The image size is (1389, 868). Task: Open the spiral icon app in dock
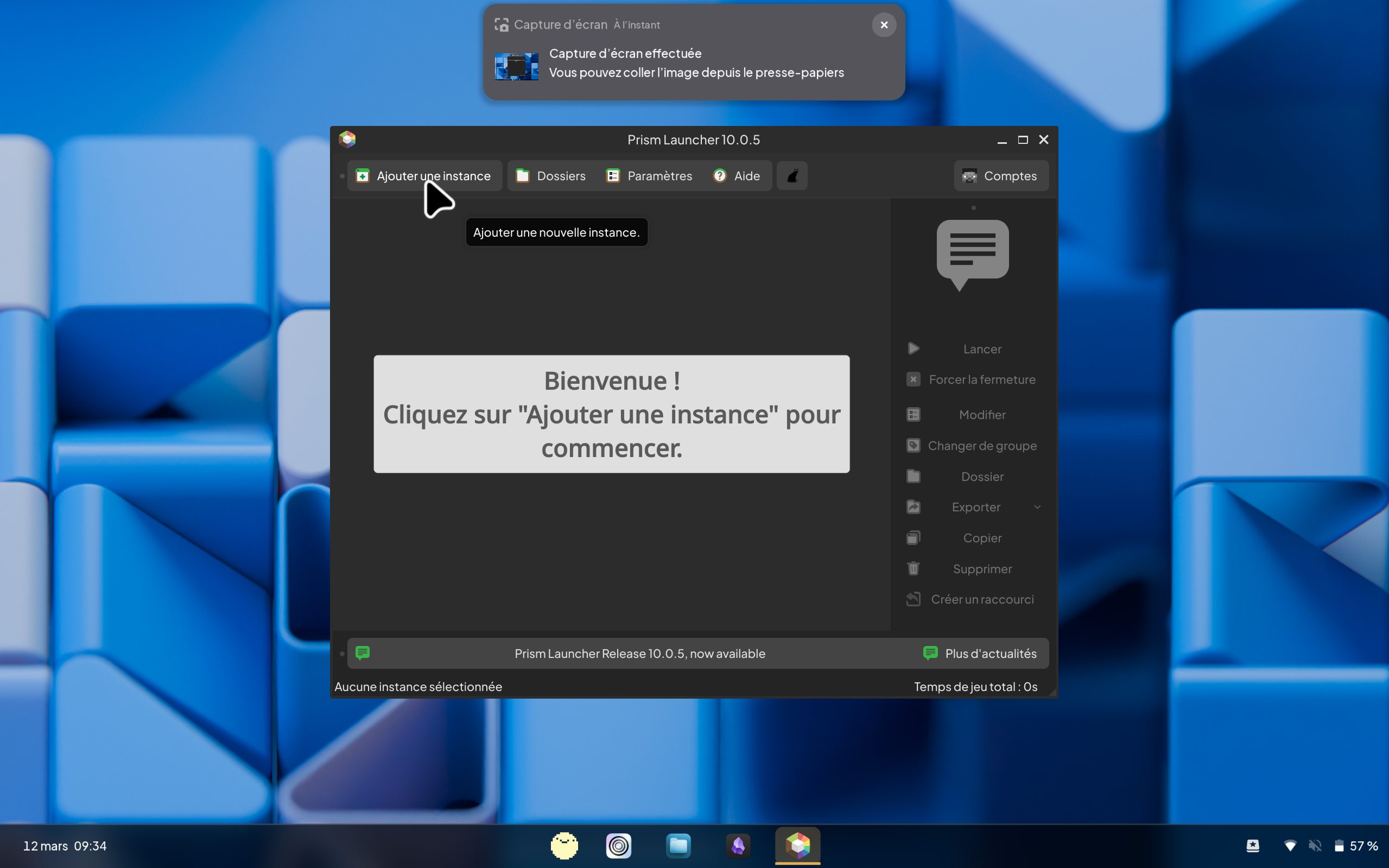coord(618,846)
